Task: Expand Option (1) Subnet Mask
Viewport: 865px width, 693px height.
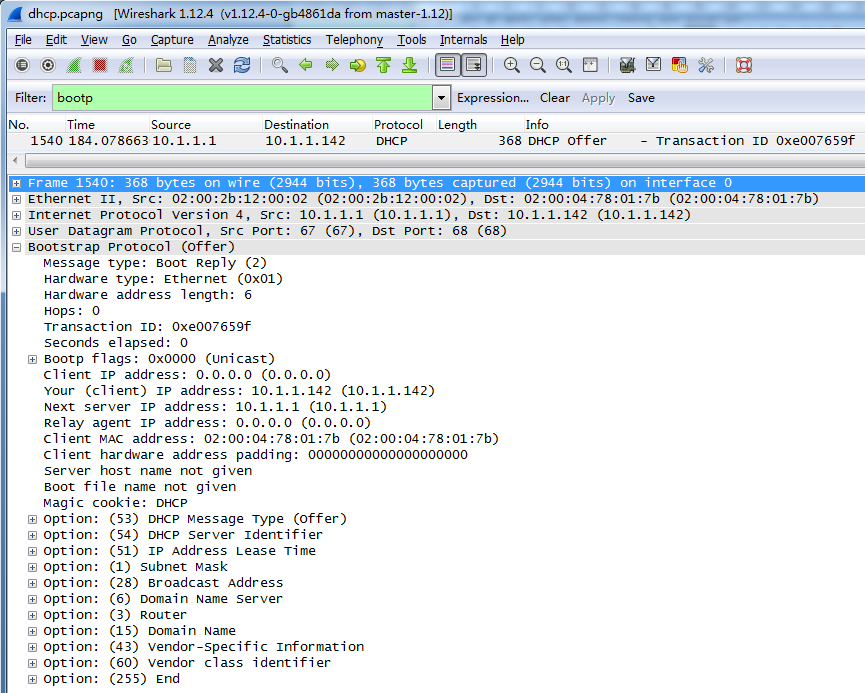Action: [33, 567]
